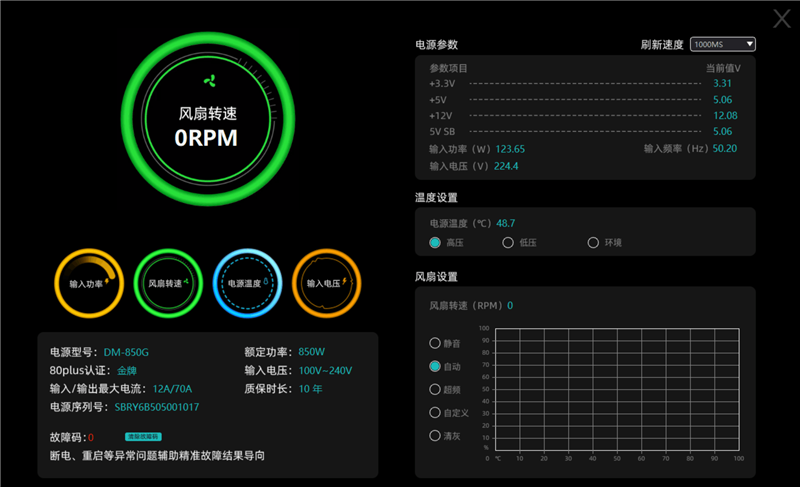The image size is (800, 487).
Task: Click the green fan icon in main dial
Action: click(x=210, y=81)
